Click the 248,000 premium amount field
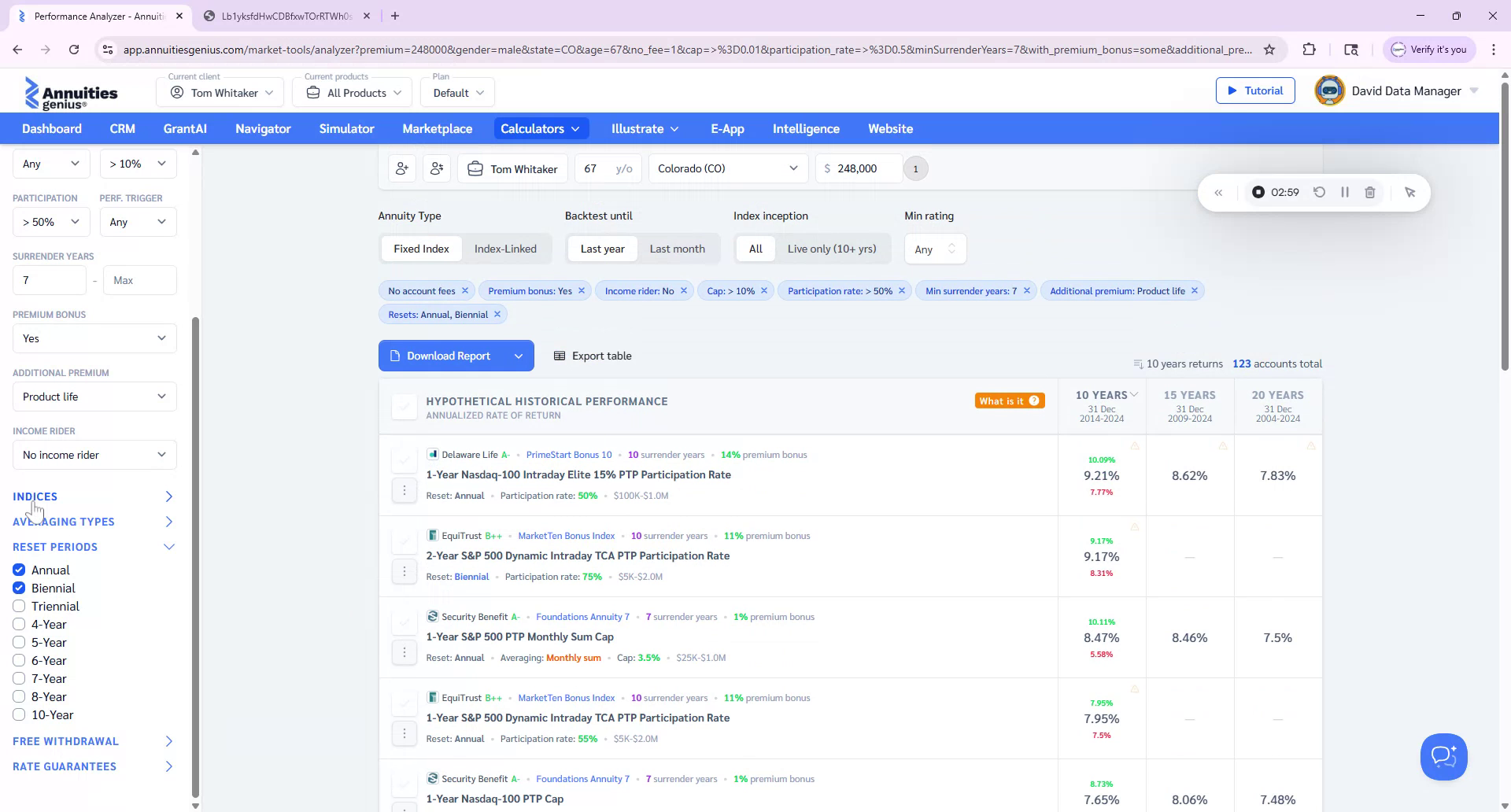Viewport: 1511px width, 812px height. (858, 168)
